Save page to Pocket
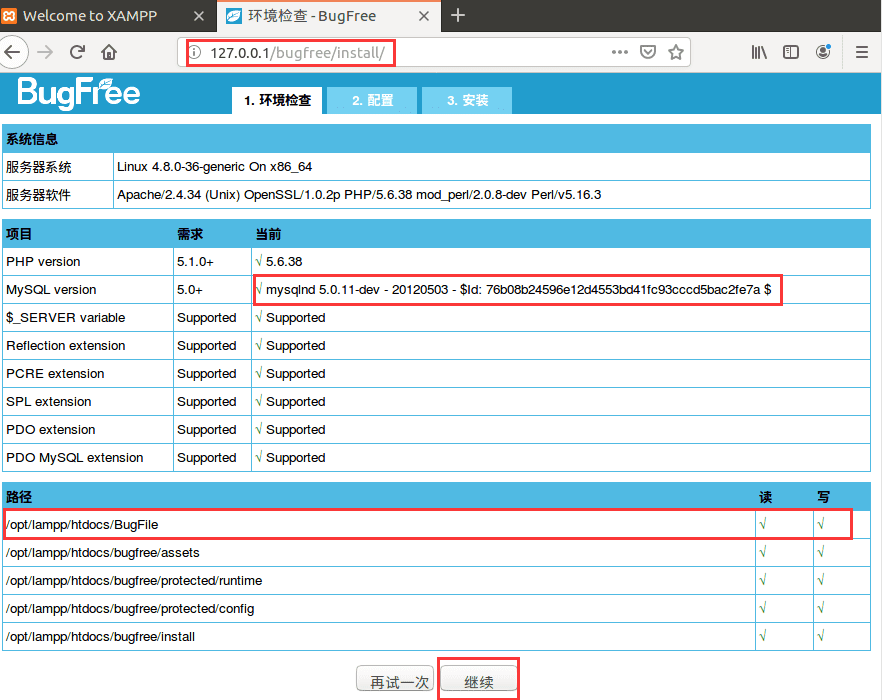The image size is (882, 700). (x=648, y=52)
